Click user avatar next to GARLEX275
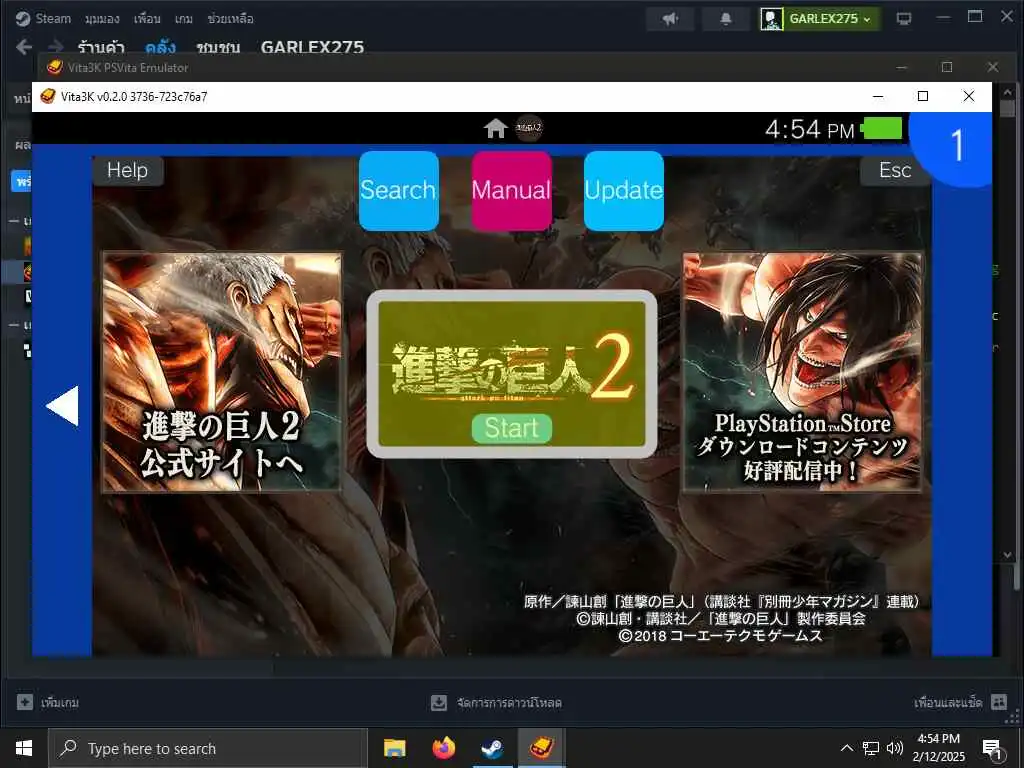 [771, 19]
